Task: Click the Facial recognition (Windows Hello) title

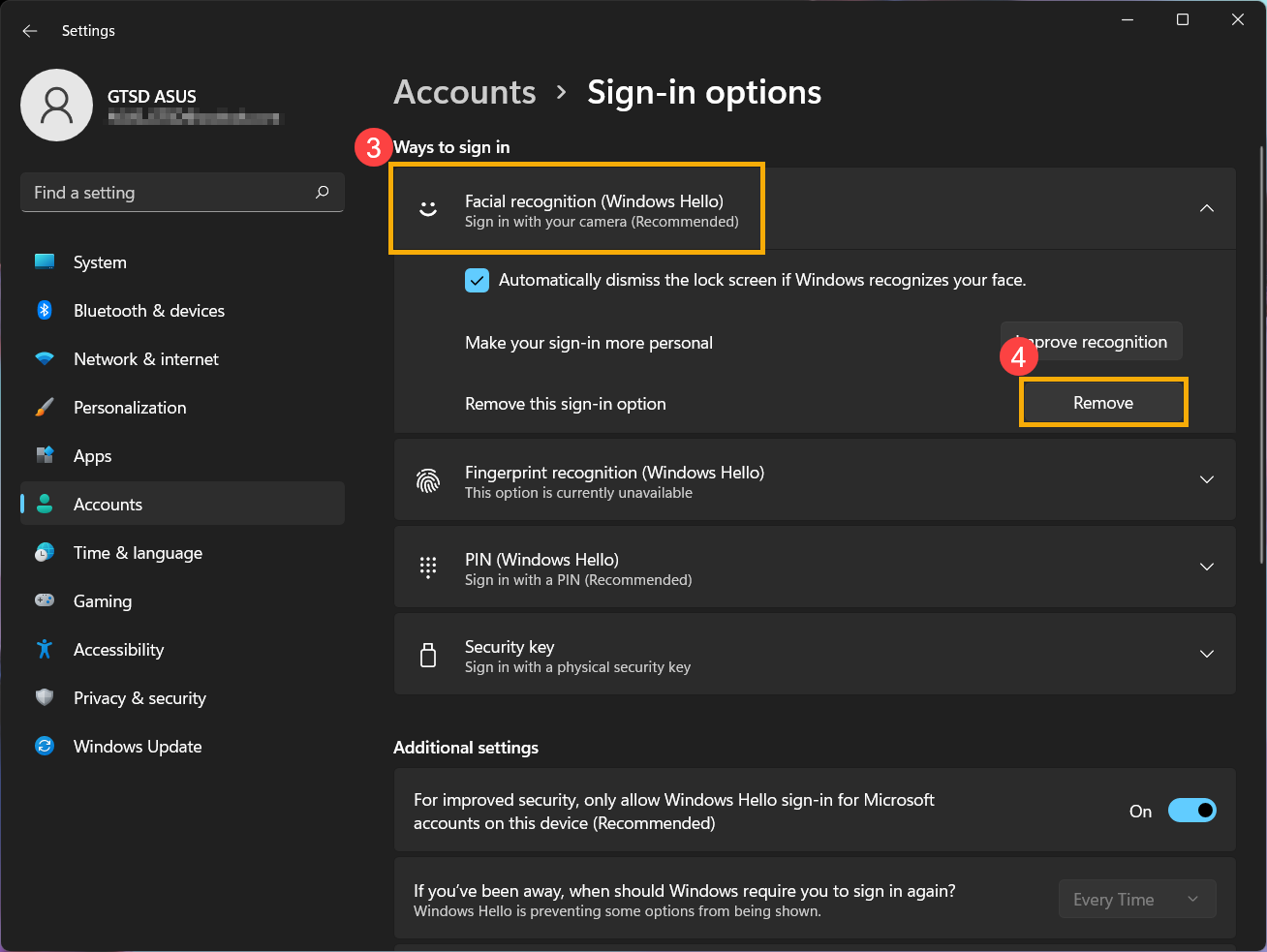Action: (594, 200)
